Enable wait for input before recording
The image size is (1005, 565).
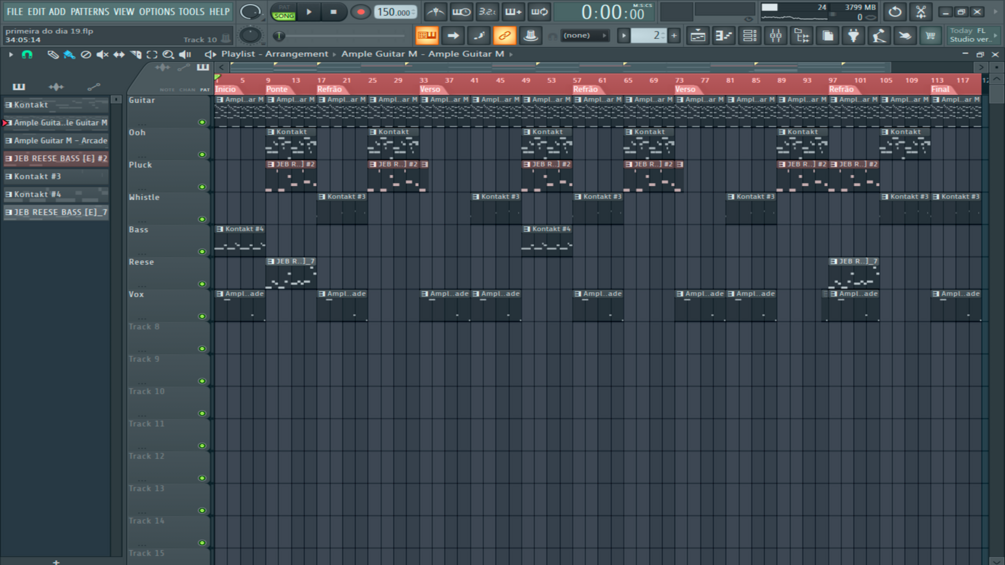(461, 12)
